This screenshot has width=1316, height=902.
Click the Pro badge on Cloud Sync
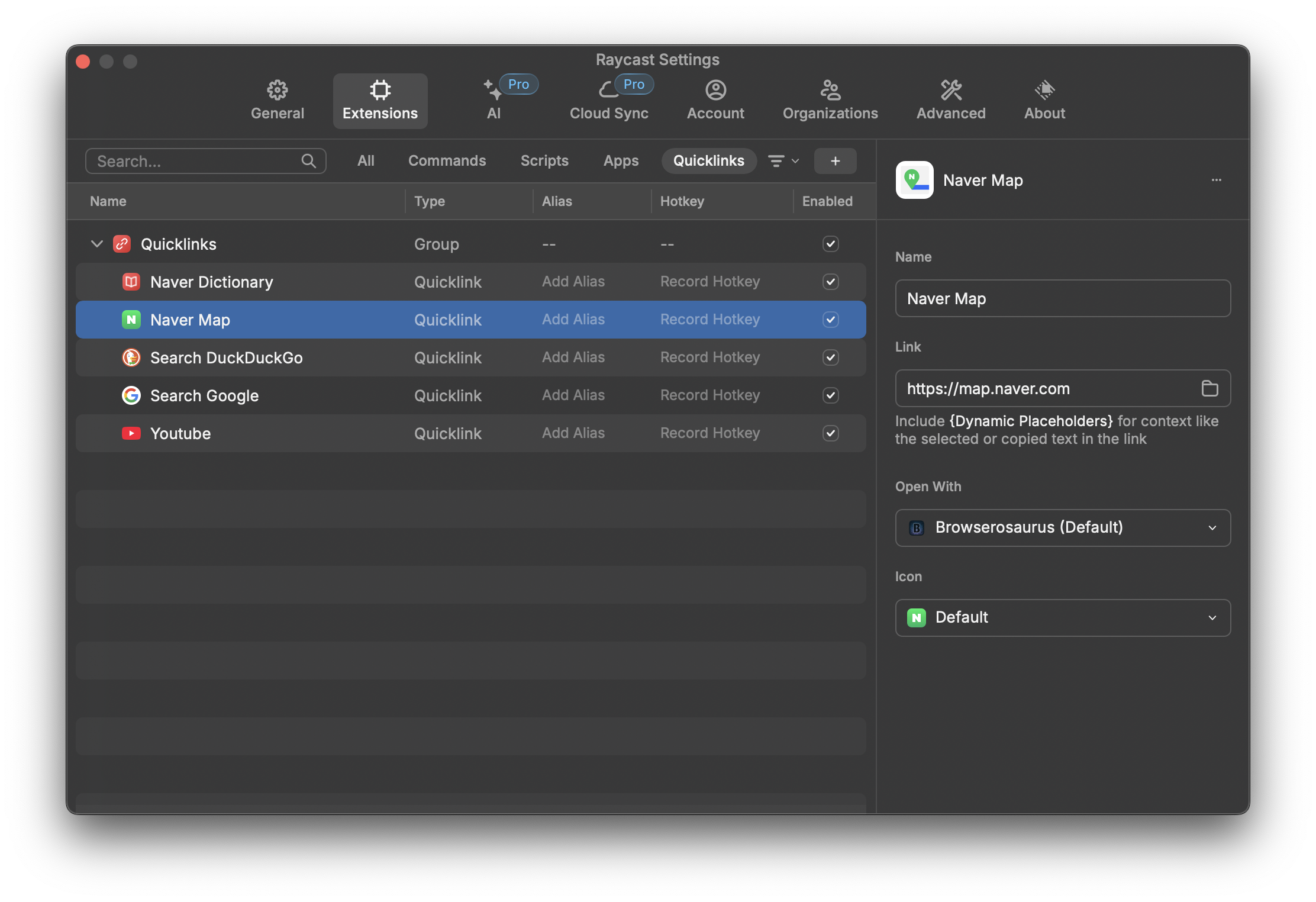pos(634,84)
